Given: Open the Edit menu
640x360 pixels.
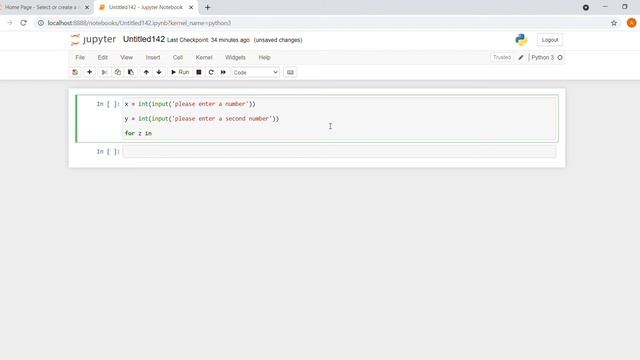Looking at the screenshot, I should tap(102, 58).
